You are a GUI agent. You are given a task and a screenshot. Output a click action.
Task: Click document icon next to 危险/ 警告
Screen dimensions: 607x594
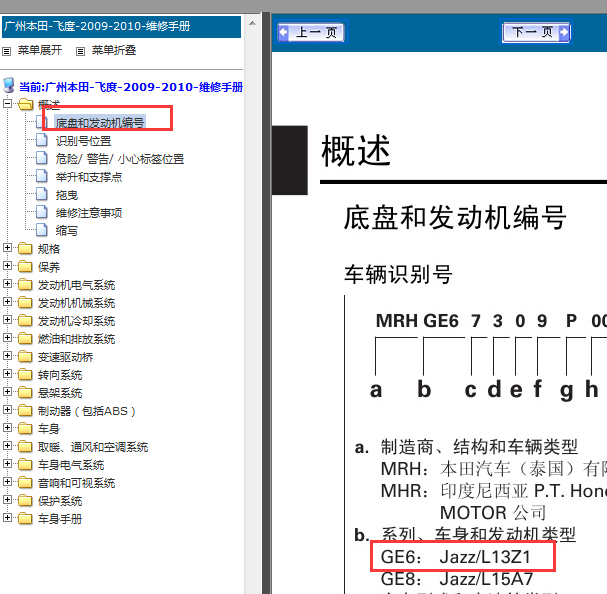42,158
